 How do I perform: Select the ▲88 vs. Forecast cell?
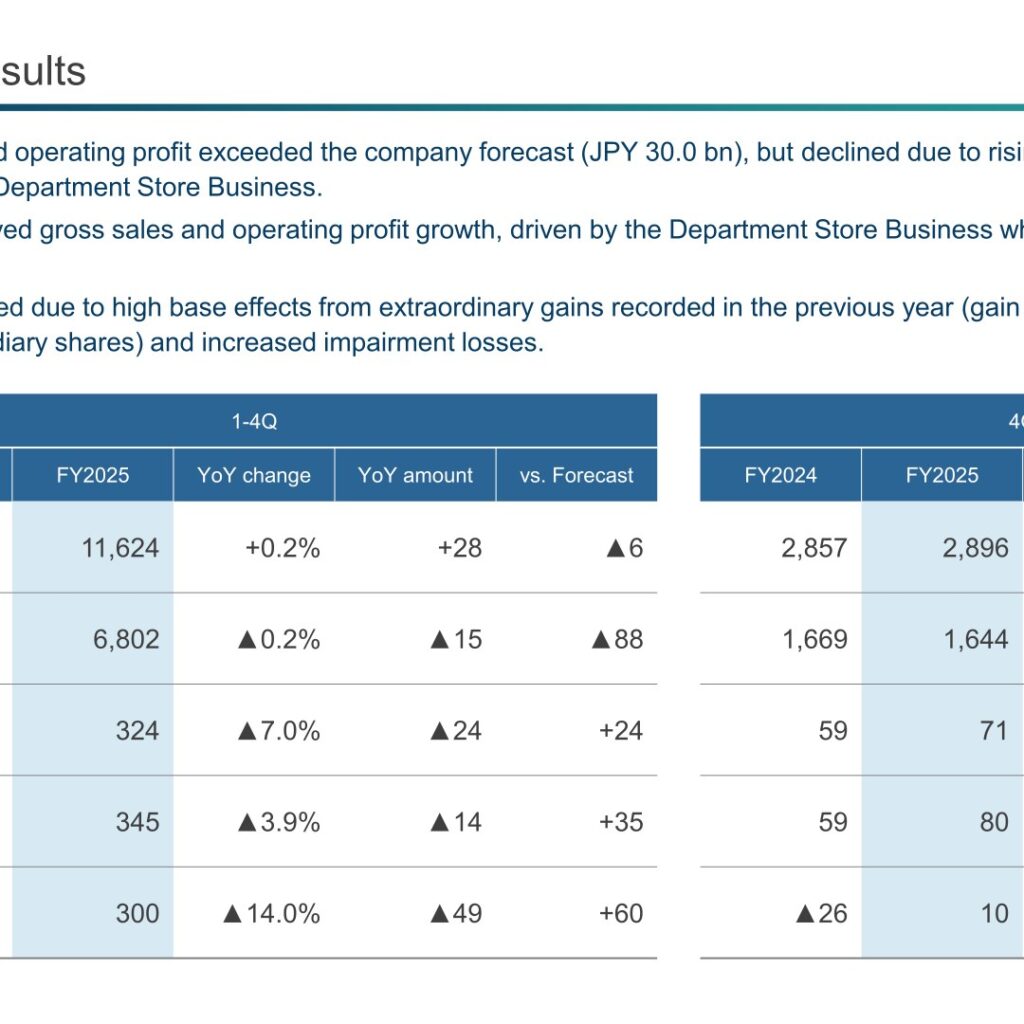617,639
